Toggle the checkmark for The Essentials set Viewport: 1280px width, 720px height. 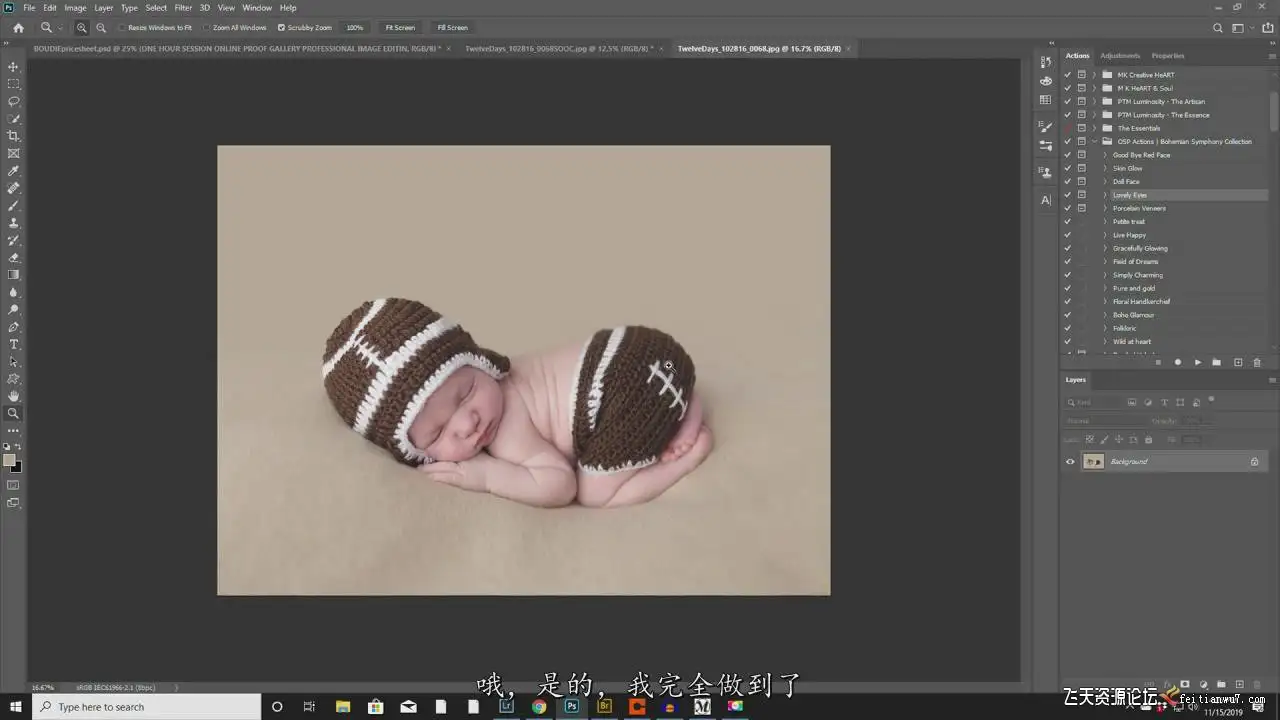click(x=1068, y=128)
